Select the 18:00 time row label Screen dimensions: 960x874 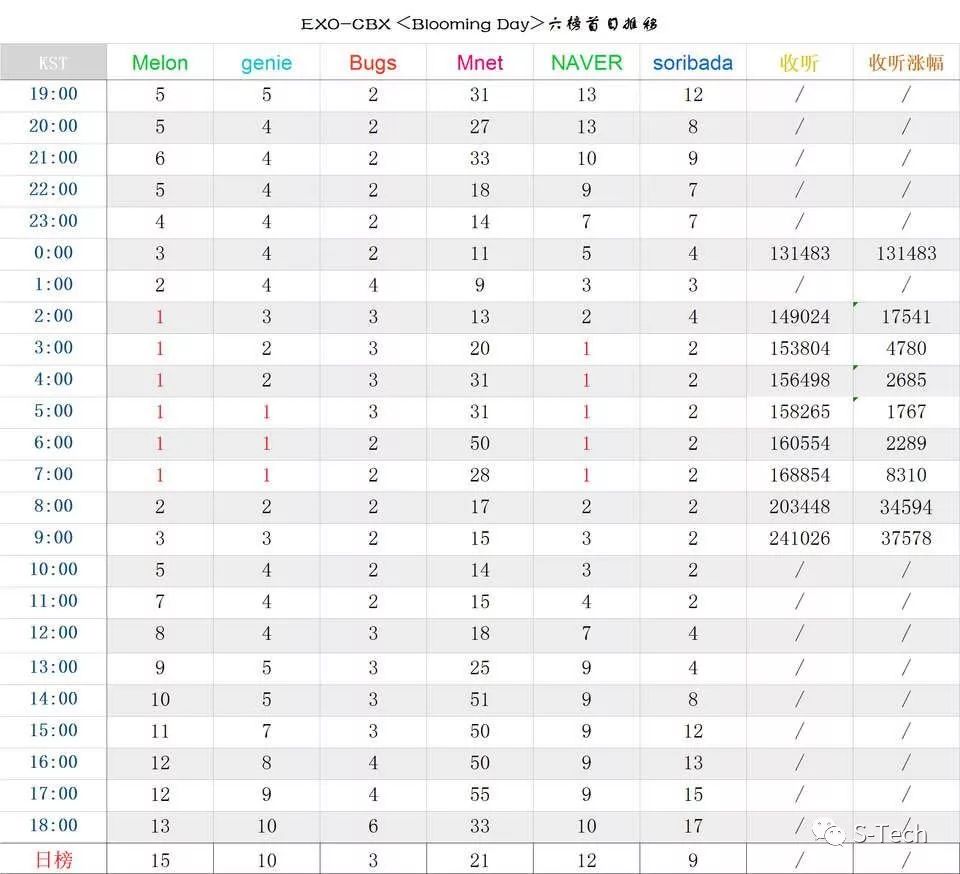click(x=53, y=825)
